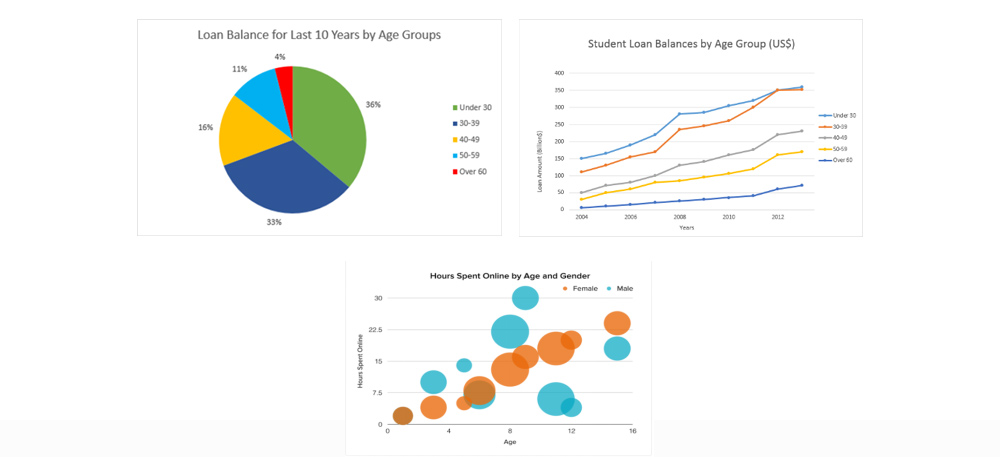Click Over 60 entry in line chart legend
1000x457 pixels.
[836, 159]
